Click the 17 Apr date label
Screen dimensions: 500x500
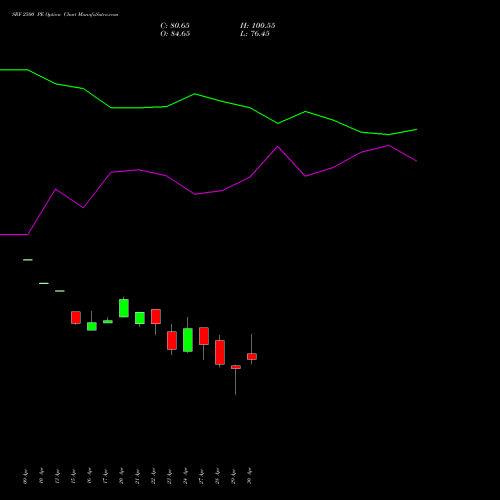click(105, 476)
